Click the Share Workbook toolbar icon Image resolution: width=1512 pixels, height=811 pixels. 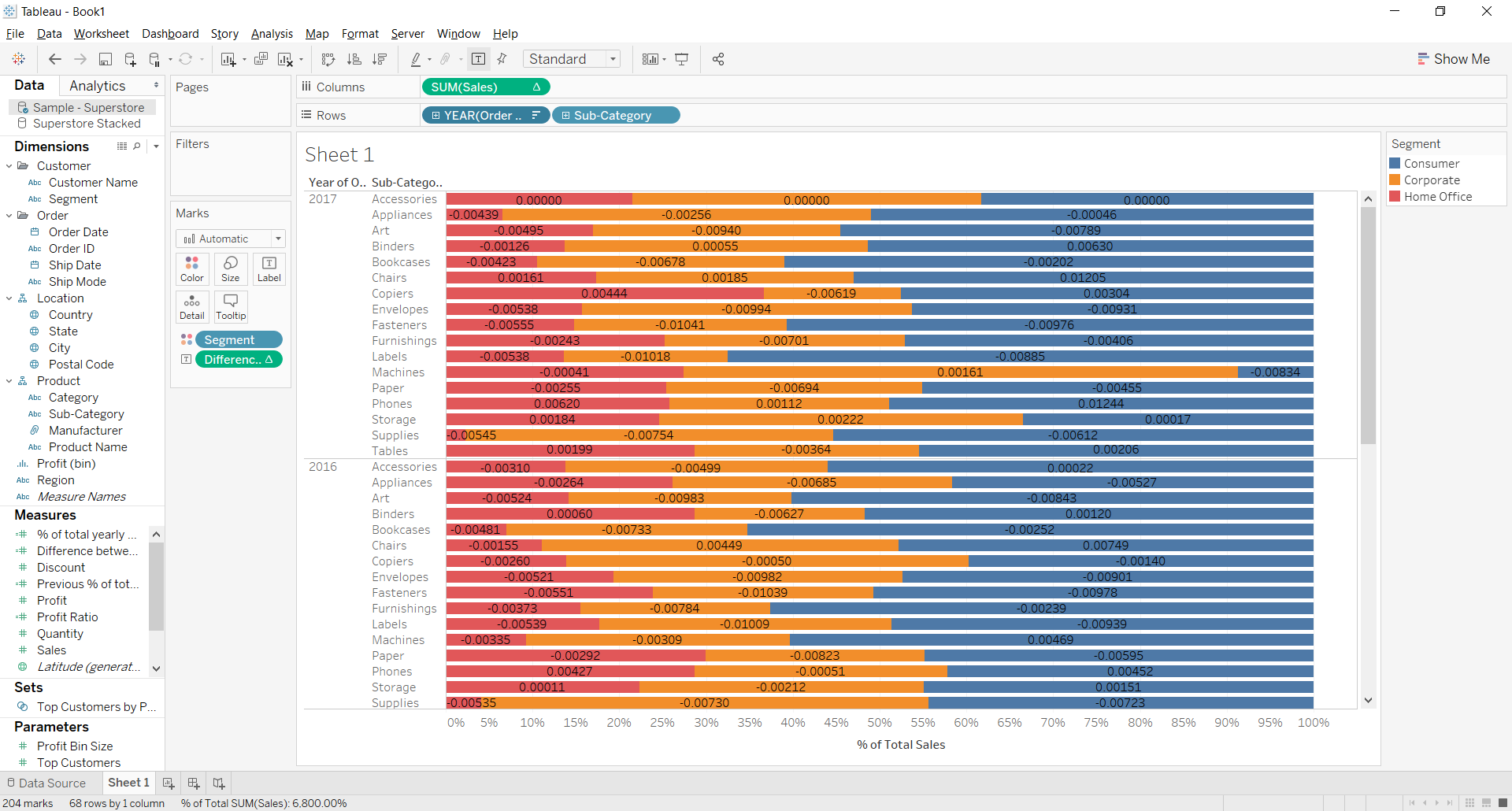click(717, 58)
